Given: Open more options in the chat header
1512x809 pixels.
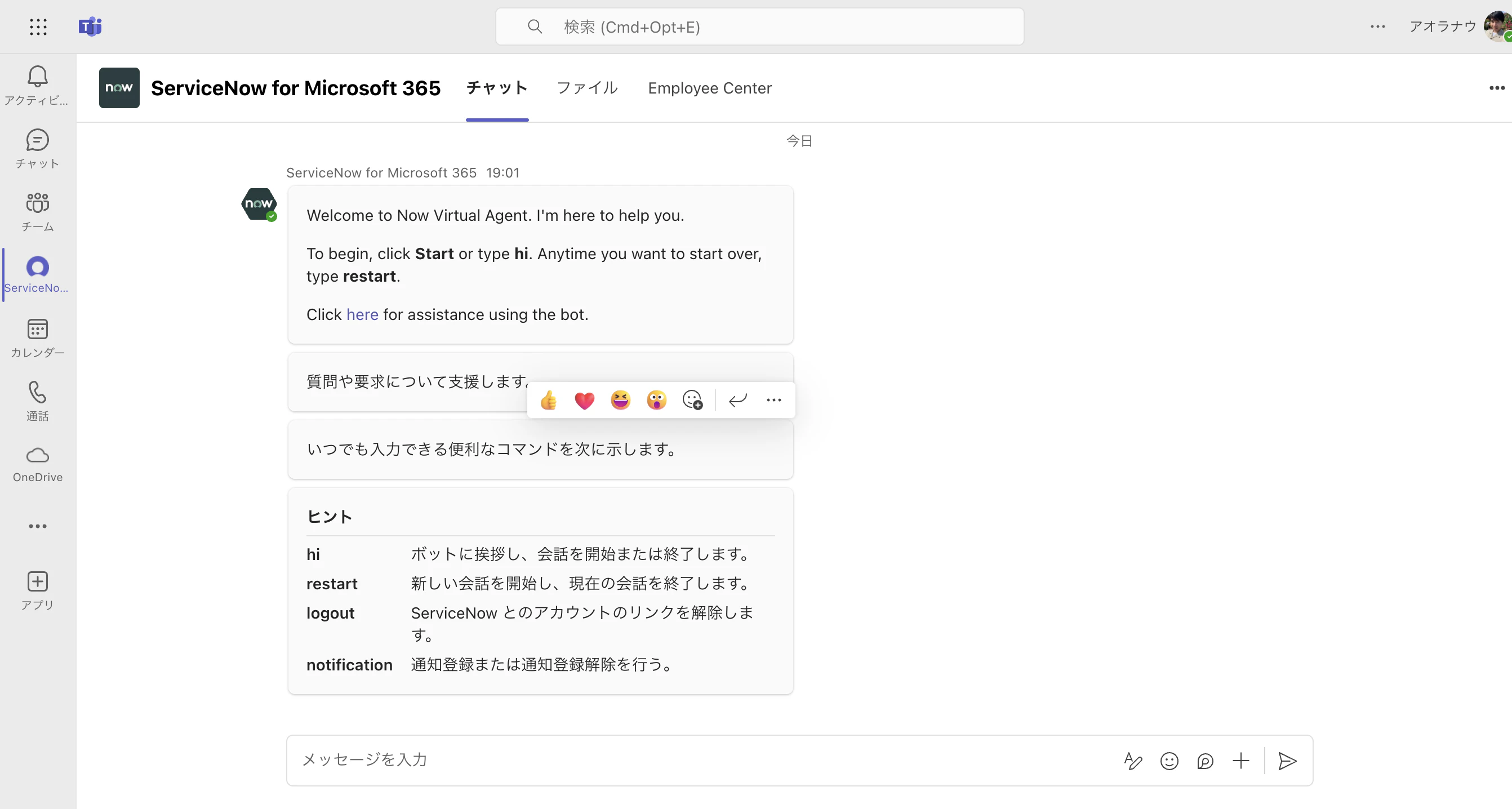Looking at the screenshot, I should pos(1497,87).
